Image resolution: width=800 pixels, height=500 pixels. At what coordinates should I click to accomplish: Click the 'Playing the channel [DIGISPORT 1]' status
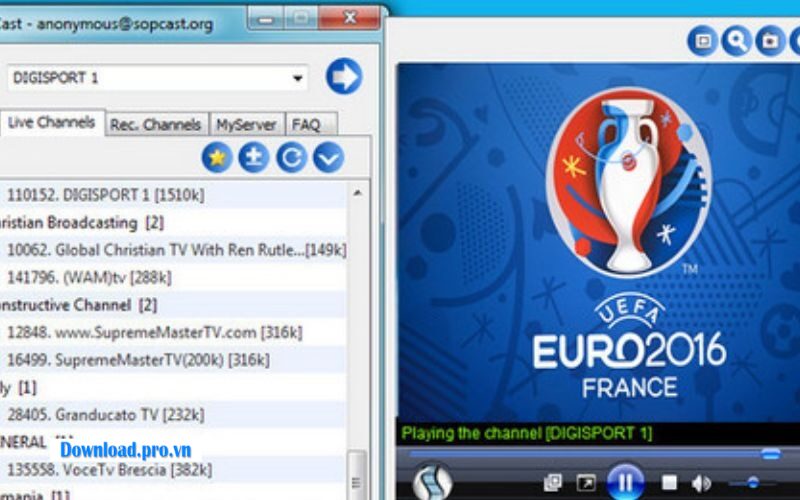527,434
